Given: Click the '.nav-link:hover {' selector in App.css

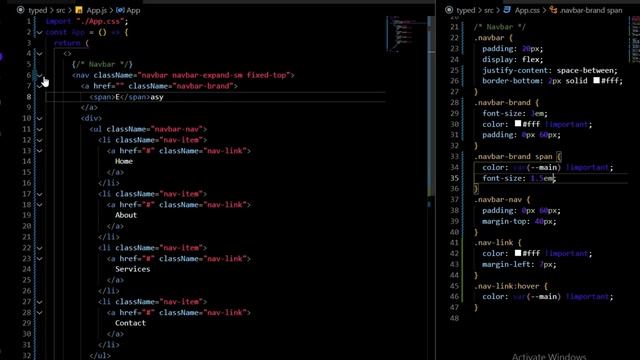Looking at the screenshot, I should click(x=511, y=286).
